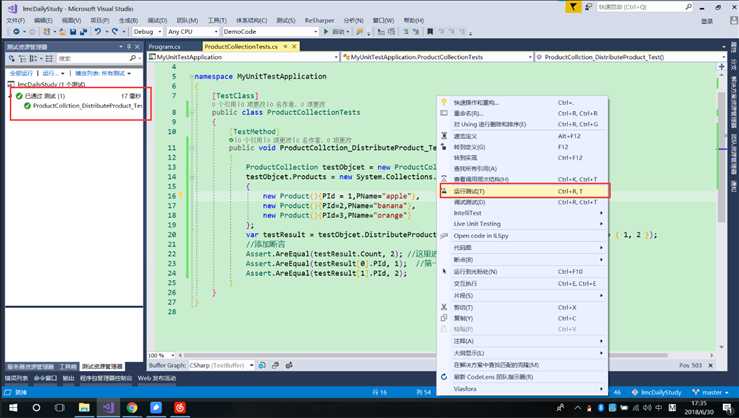Click refresh CodeLens team indicators entry

pos(523,377)
